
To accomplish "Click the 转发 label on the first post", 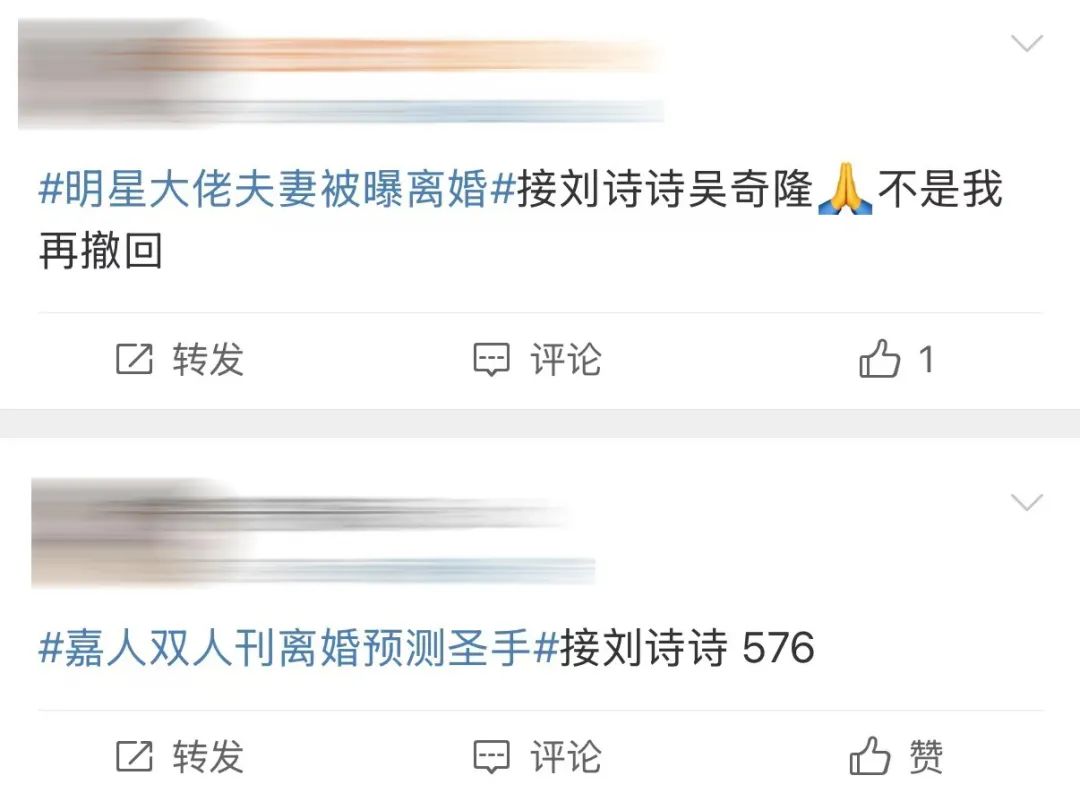I will [x=208, y=360].
